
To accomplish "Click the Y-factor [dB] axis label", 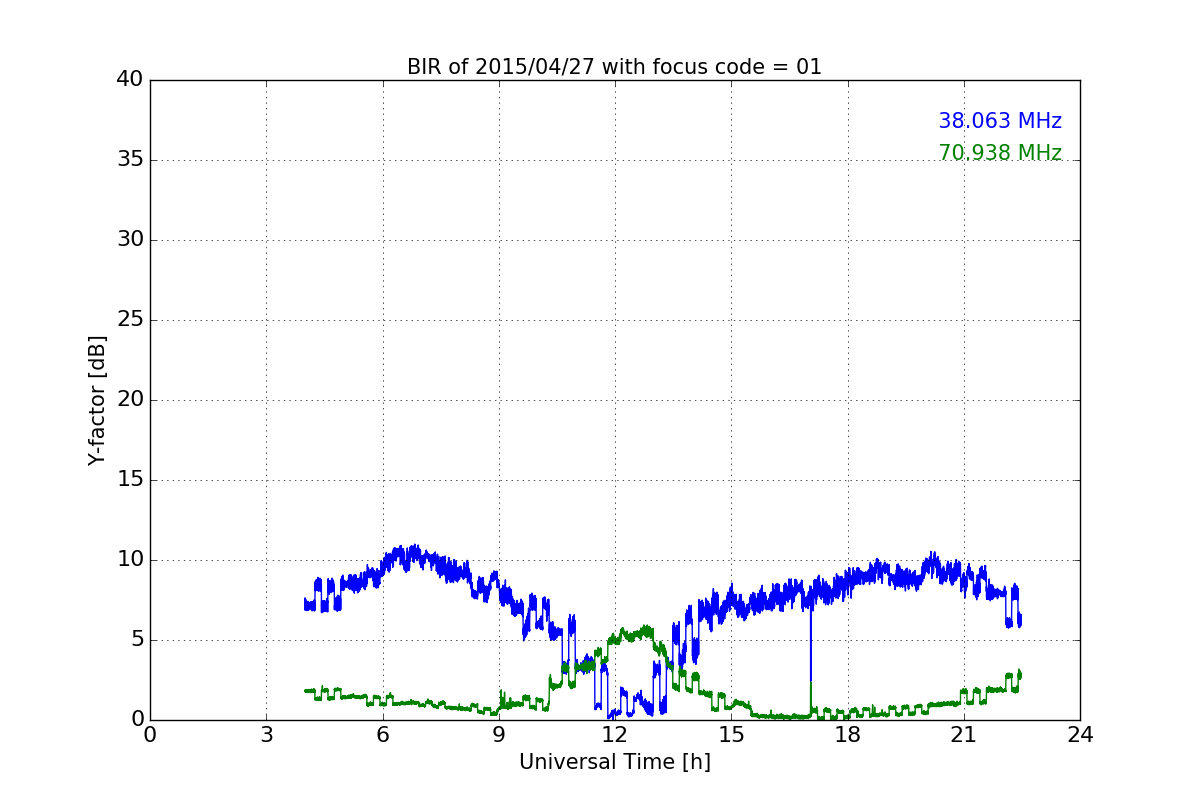I will click(x=97, y=400).
